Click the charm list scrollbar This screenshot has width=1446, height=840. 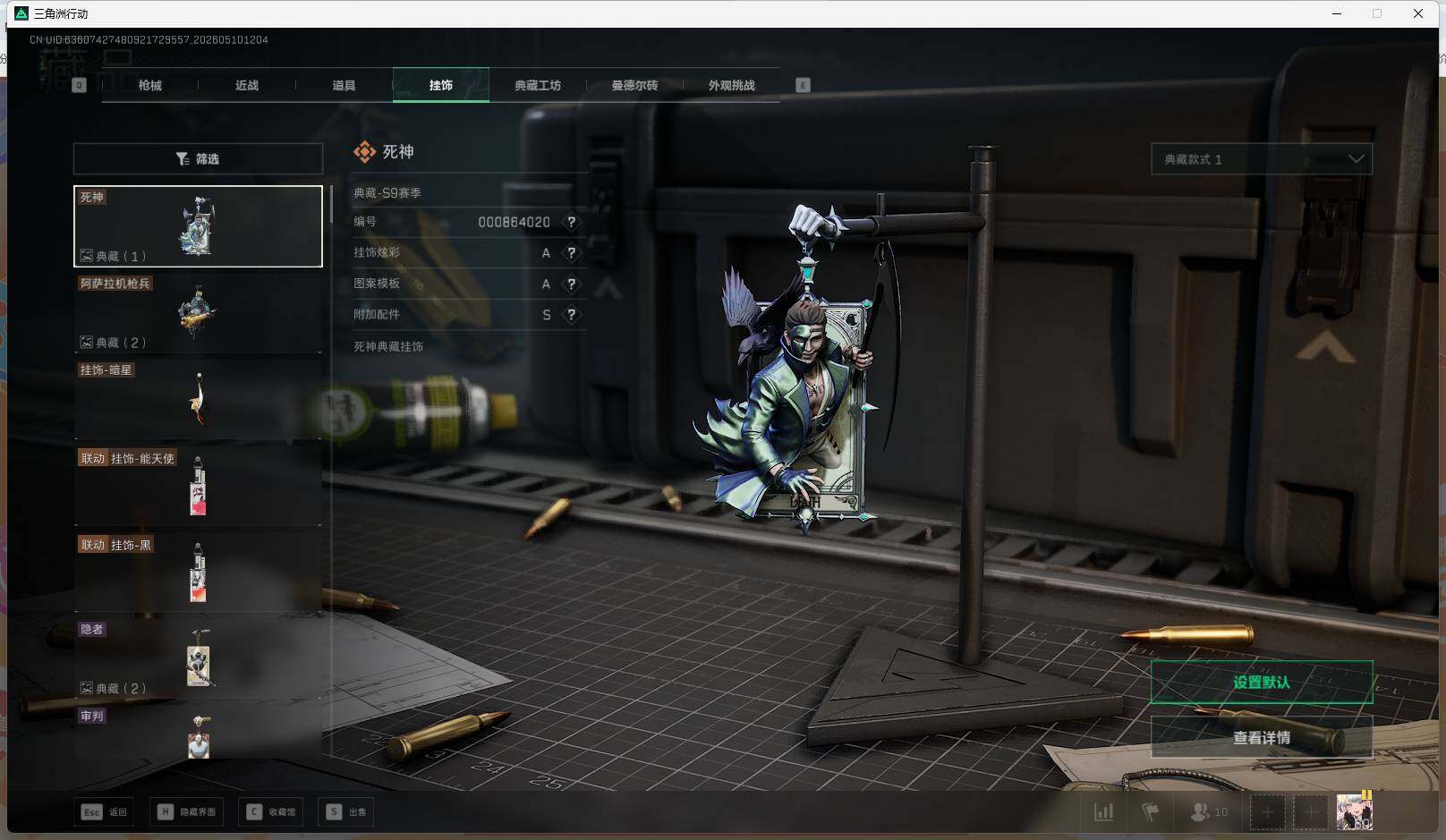click(x=331, y=204)
